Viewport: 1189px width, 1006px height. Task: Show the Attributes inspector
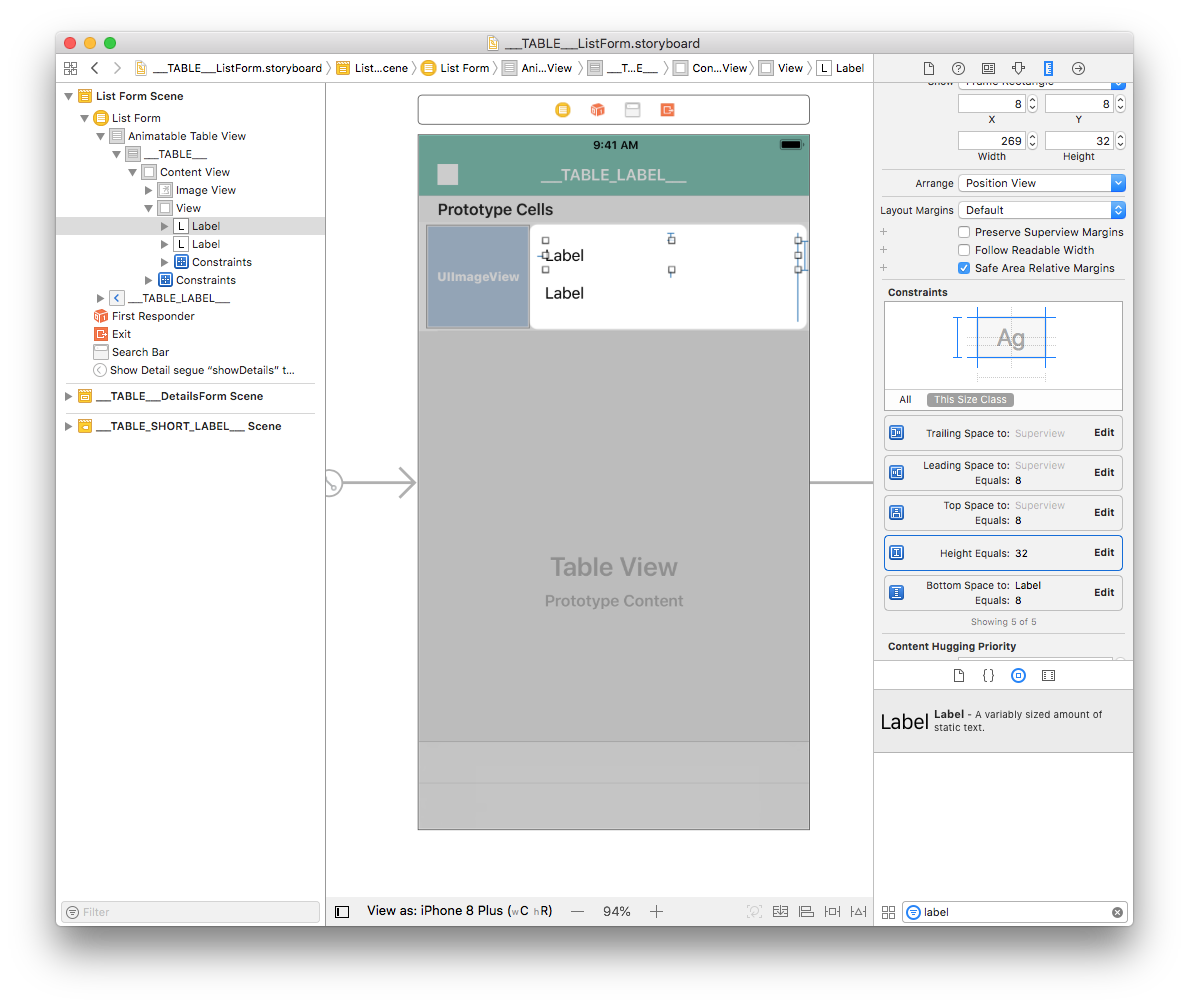1018,68
